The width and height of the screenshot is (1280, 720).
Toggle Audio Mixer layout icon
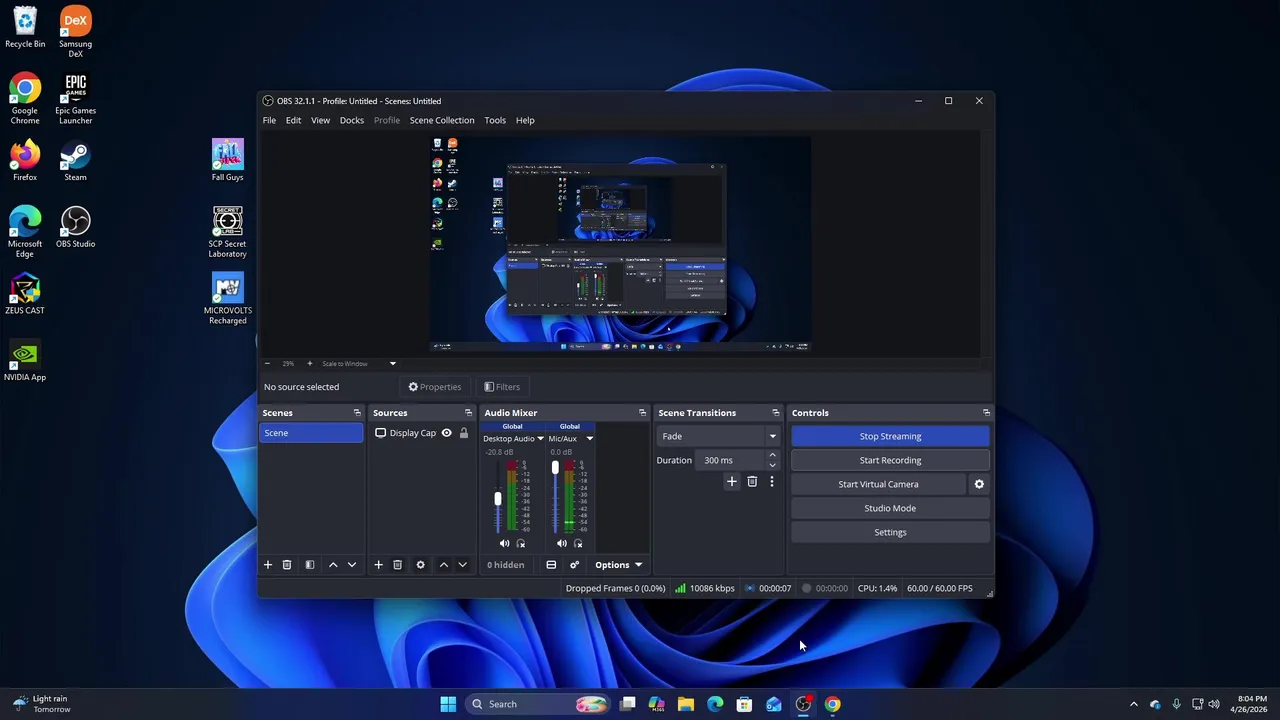(x=551, y=565)
